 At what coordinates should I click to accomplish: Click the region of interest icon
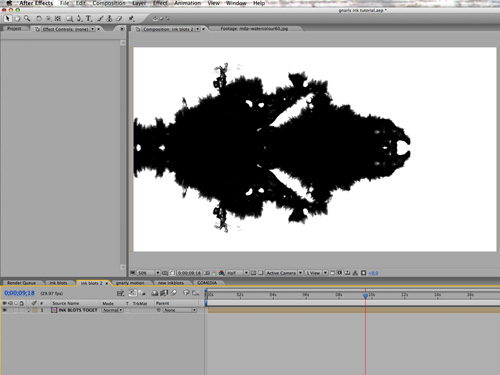click(253, 273)
